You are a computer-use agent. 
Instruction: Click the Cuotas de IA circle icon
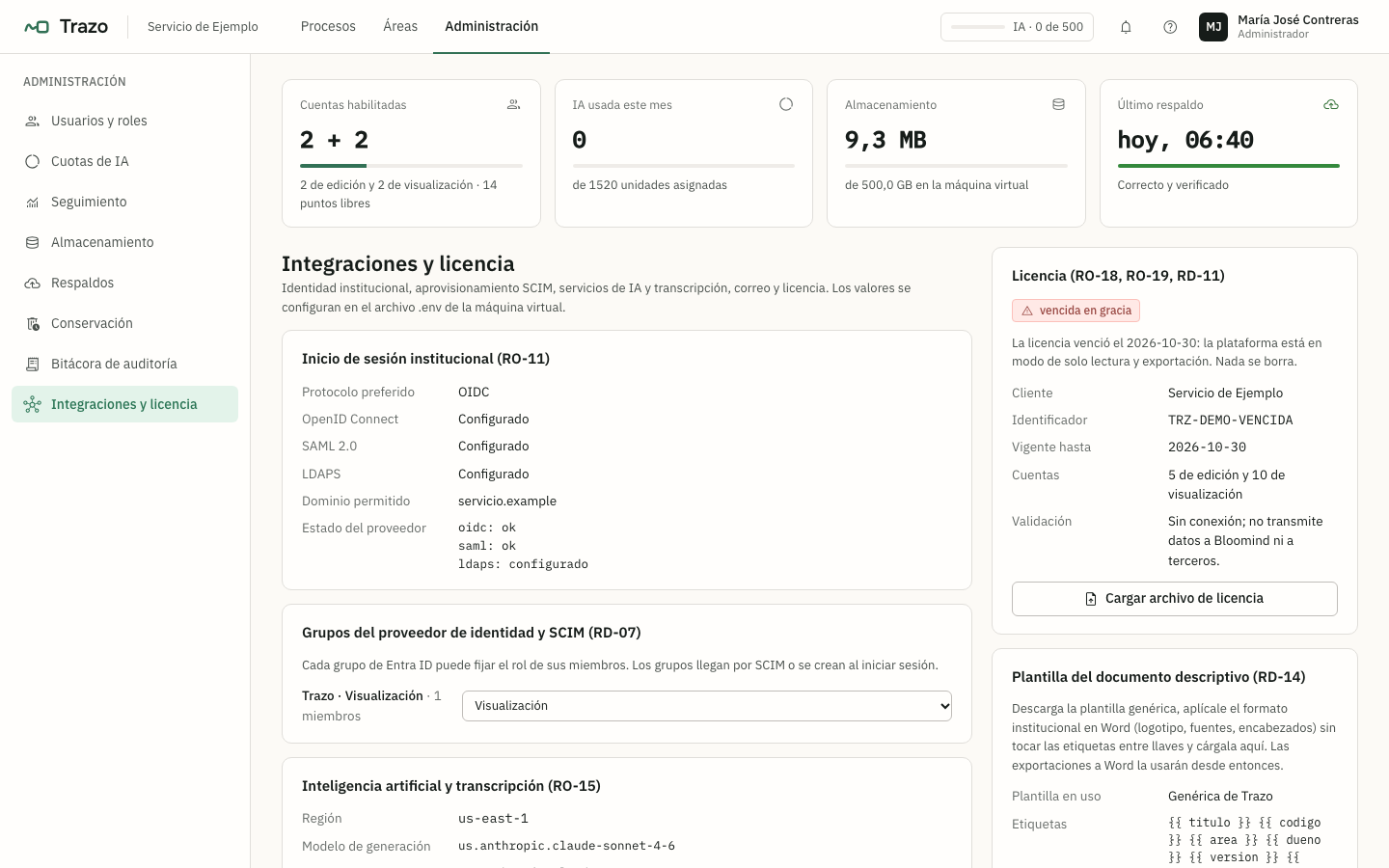(33, 162)
